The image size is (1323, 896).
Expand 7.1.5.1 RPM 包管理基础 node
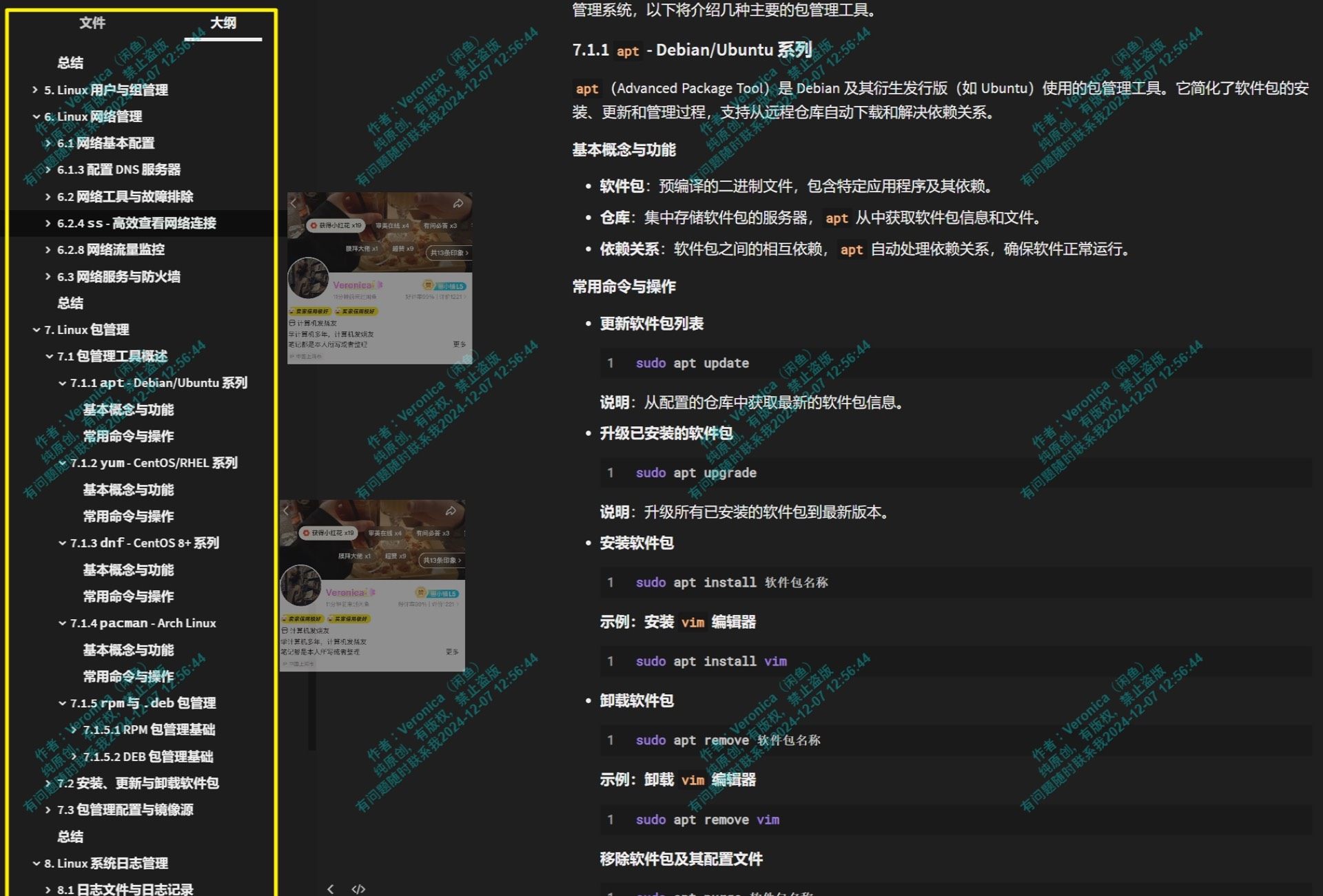point(74,729)
